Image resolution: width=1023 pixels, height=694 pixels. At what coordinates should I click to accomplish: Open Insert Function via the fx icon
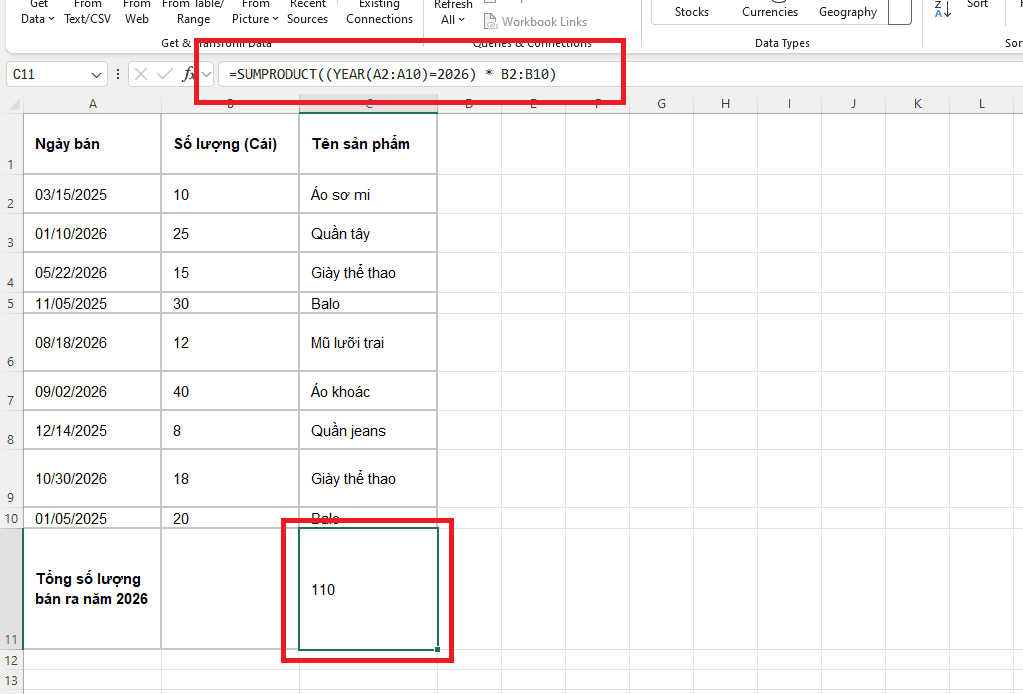(189, 74)
